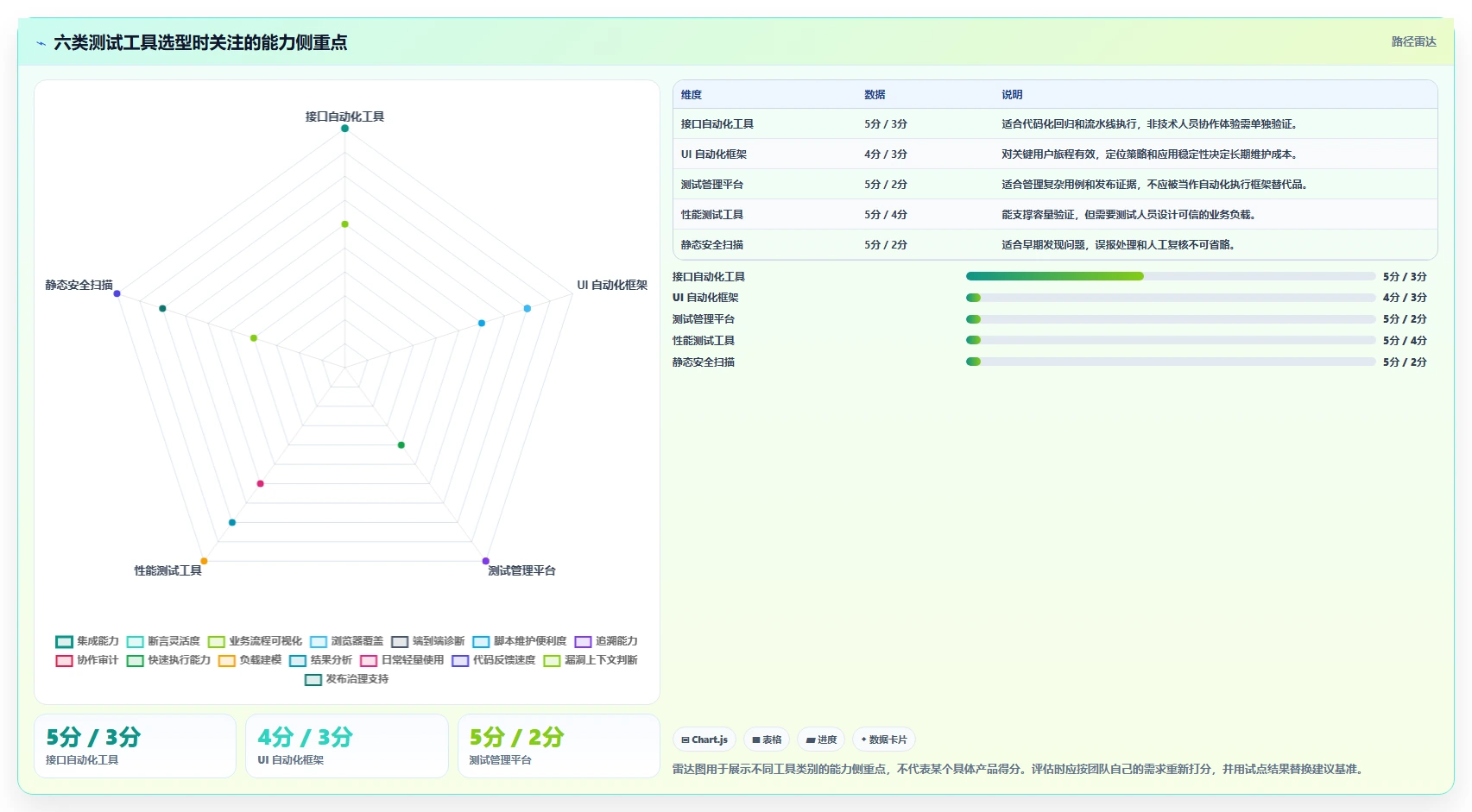Click the 性能测试工具 radar axis label
Viewport: 1472px width, 812px height.
tap(167, 570)
